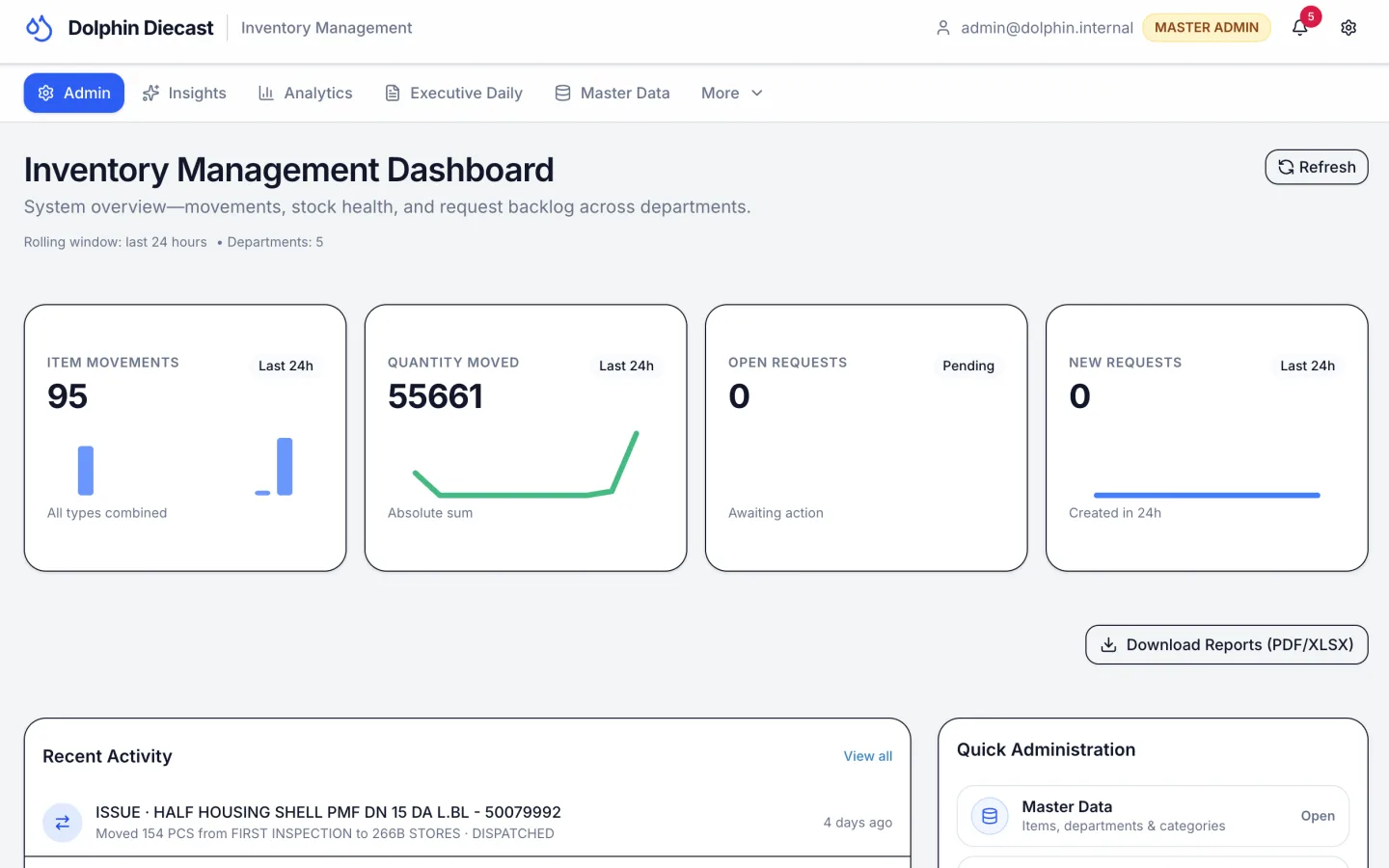Click the bar chart icon on Analytics tab
This screenshot has height=868, width=1389.
tap(266, 93)
